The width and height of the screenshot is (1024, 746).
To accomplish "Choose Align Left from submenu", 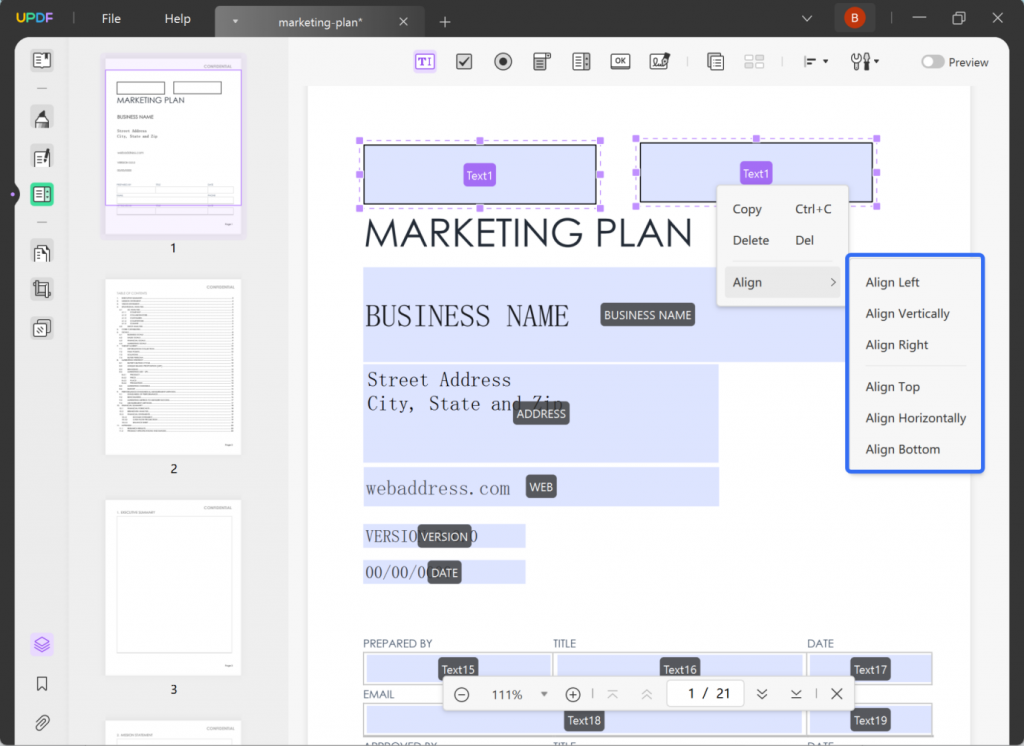I will 892,282.
